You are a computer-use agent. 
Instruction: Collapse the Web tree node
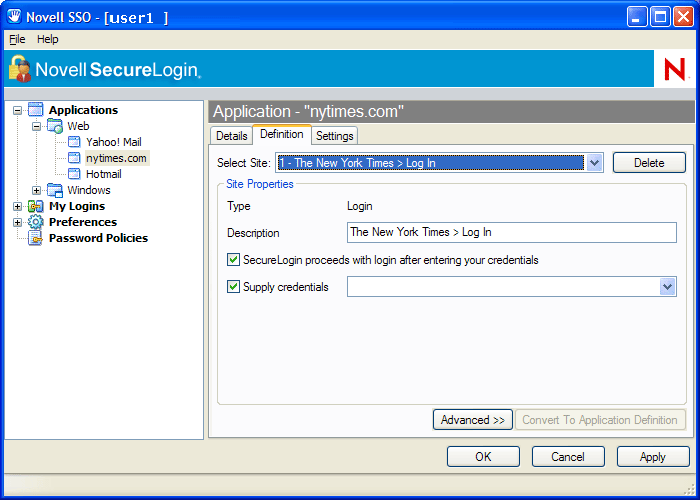37,126
